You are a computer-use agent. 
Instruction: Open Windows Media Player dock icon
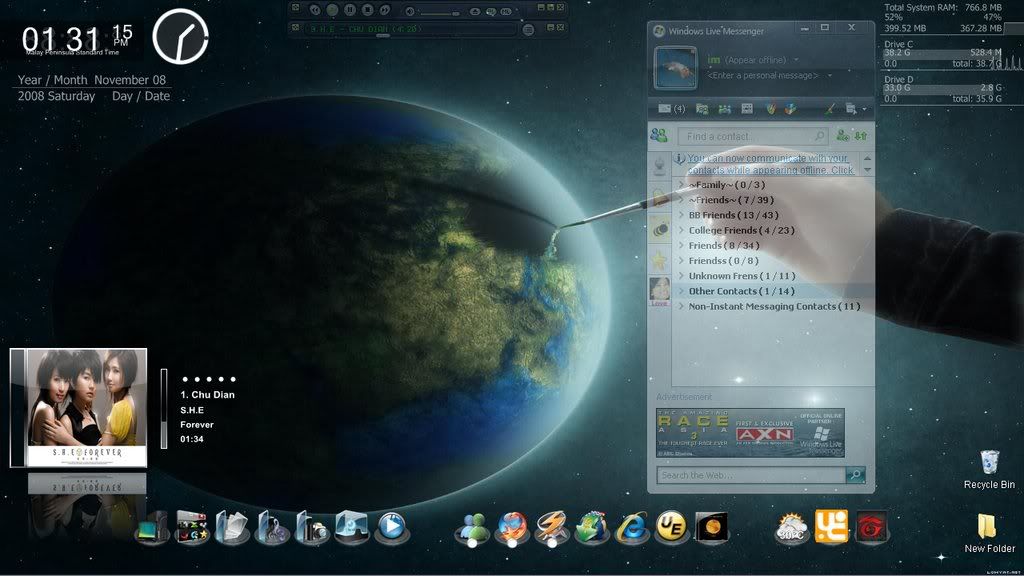391,526
